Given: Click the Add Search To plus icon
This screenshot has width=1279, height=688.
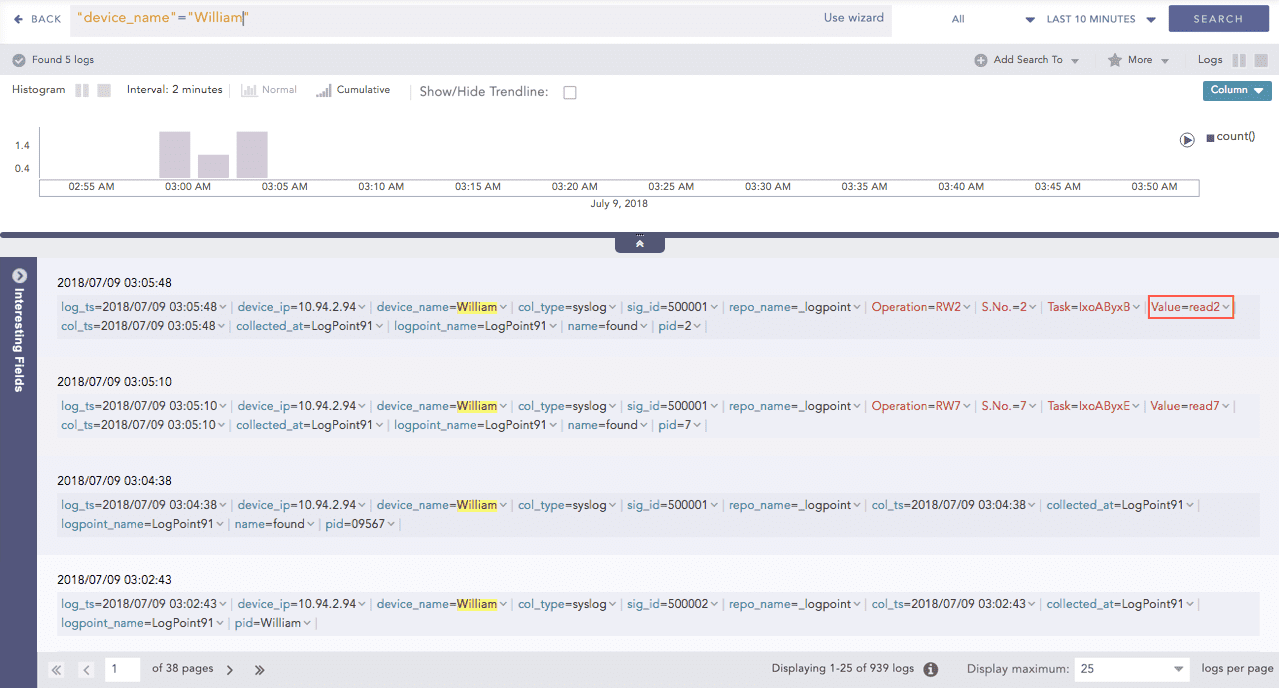Looking at the screenshot, I should tap(982, 59).
